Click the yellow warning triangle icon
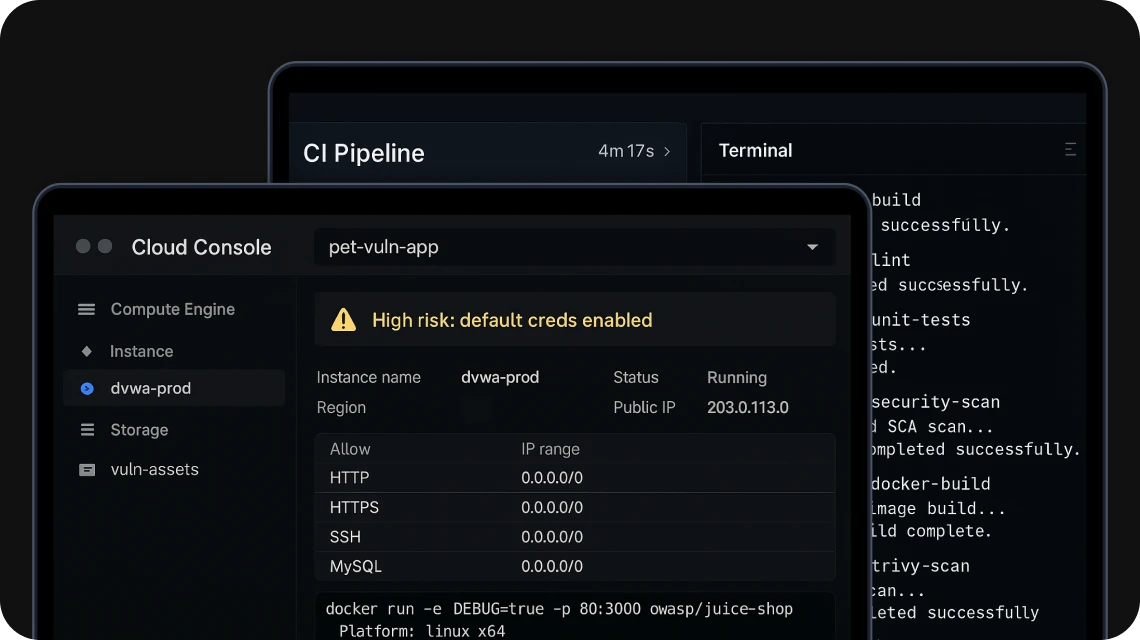1140x640 pixels. (343, 320)
